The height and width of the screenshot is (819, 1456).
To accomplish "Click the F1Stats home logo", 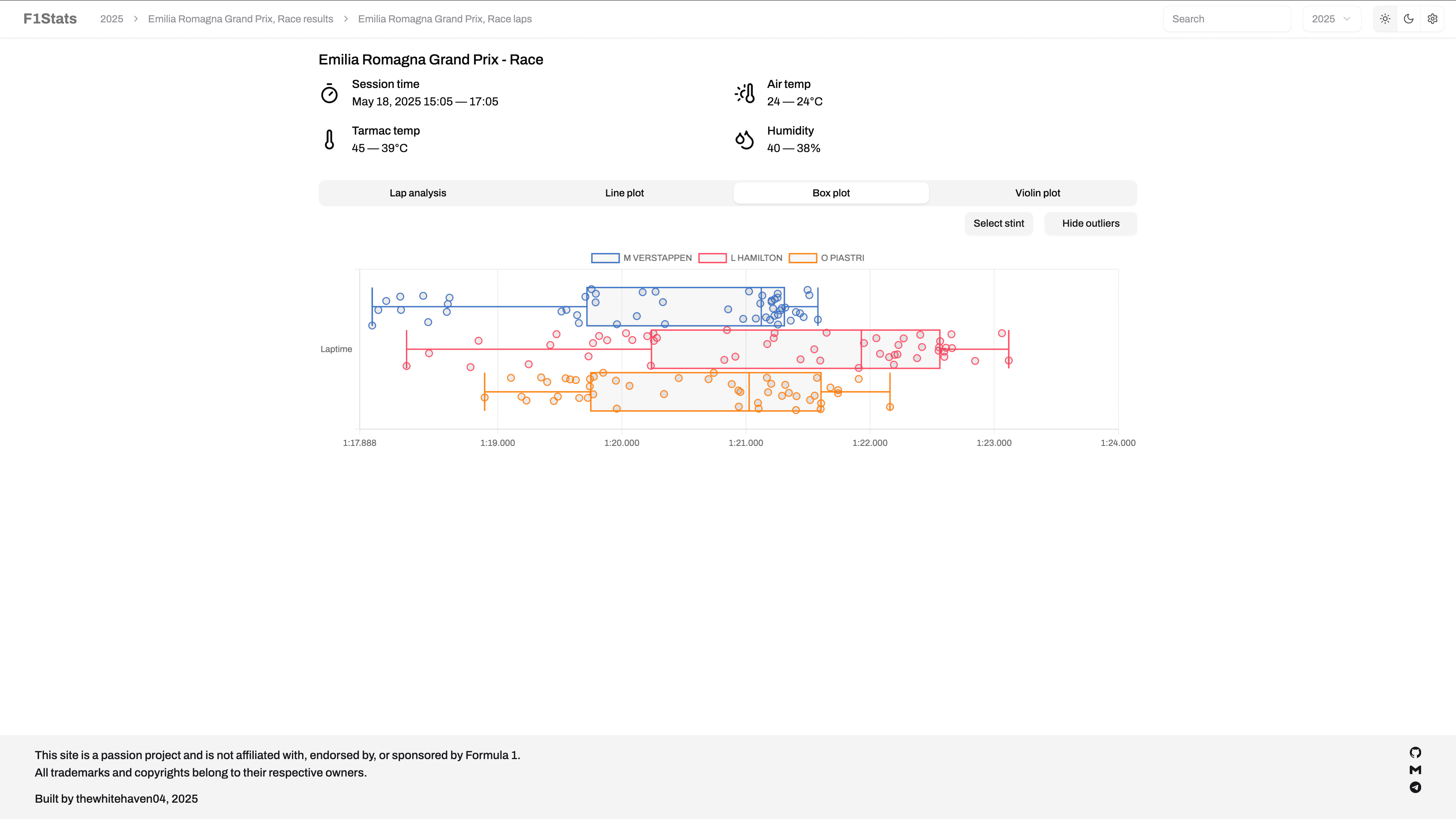I will pyautogui.click(x=50, y=19).
